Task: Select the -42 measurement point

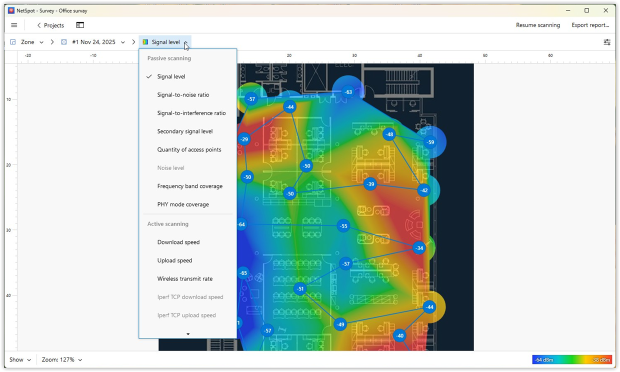Action: pyautogui.click(x=424, y=190)
